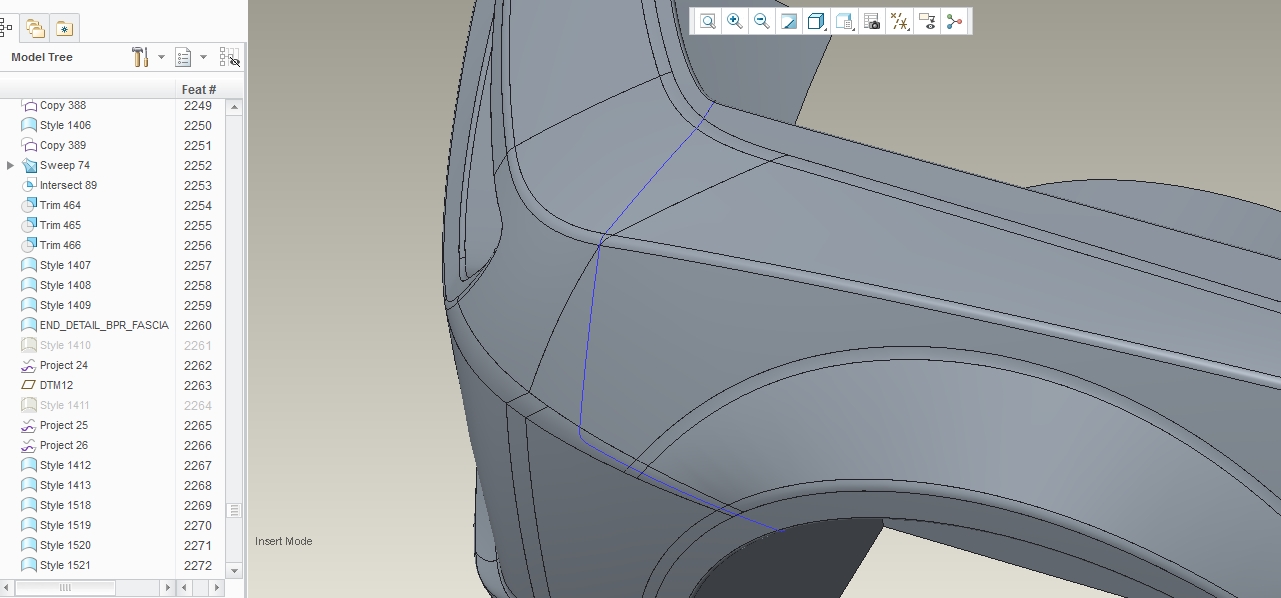This screenshot has height=598, width=1281.
Task: Click the Intersect 89 feature icon
Action: point(29,185)
